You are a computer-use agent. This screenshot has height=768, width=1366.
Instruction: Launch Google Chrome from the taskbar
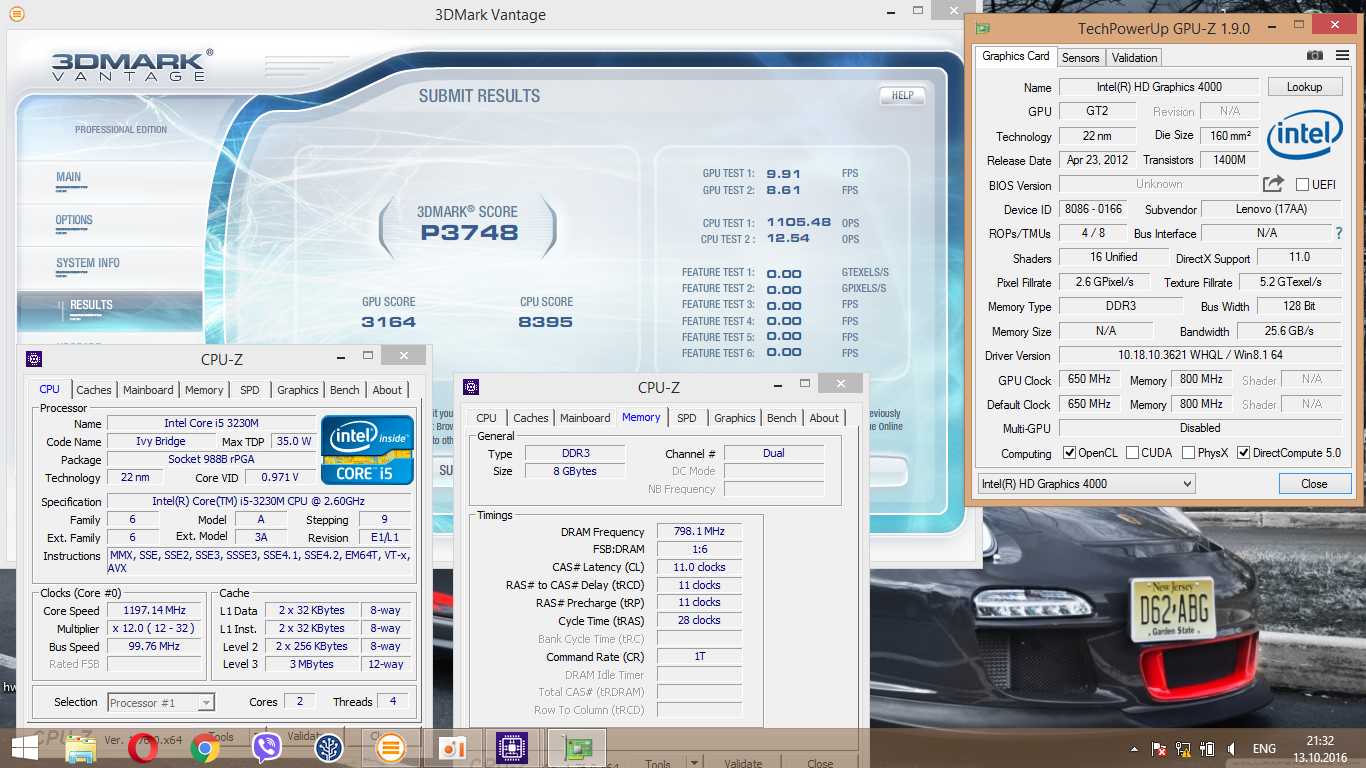click(x=205, y=748)
